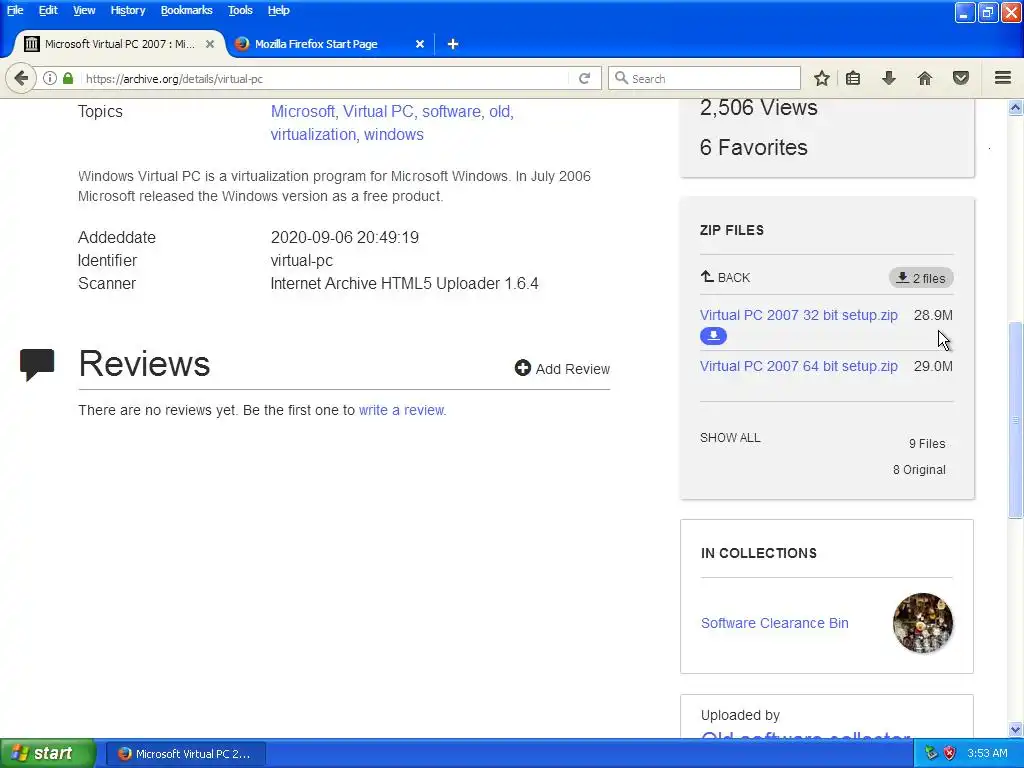Close the Mozilla Firefox Start Page tab

click(x=420, y=44)
